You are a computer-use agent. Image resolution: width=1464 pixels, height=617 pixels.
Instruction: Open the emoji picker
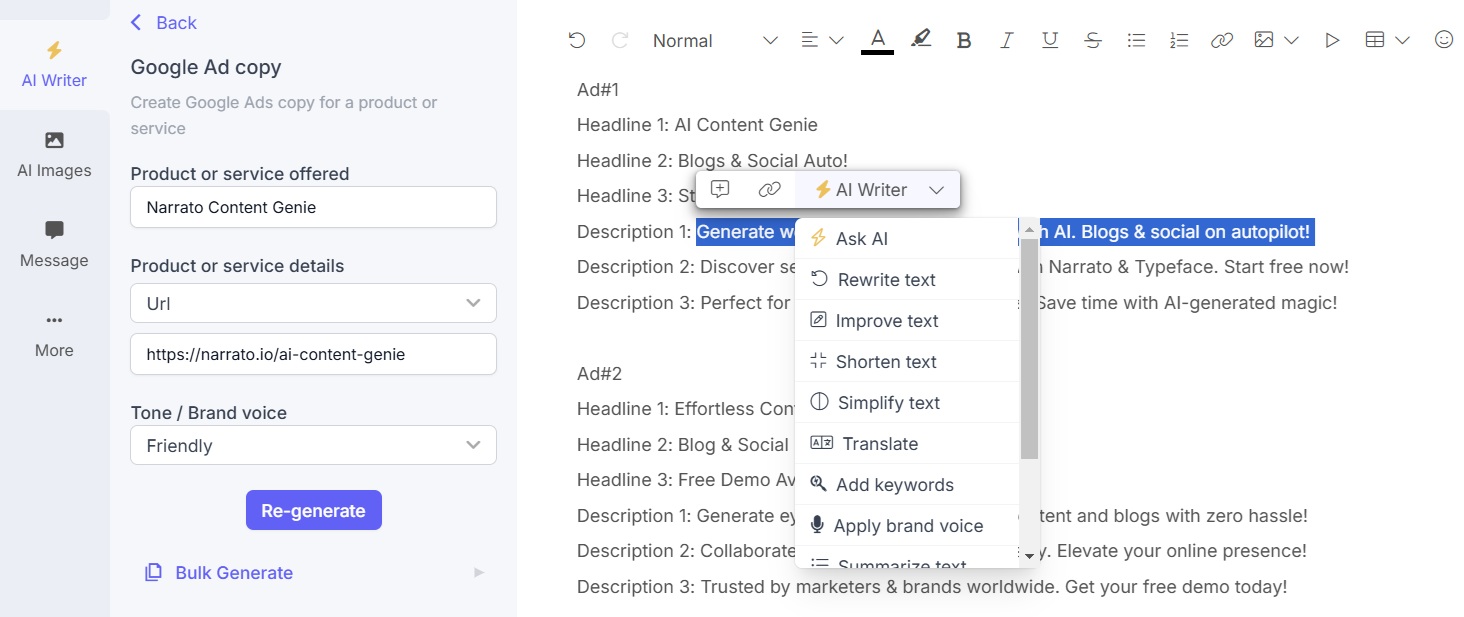coord(1443,40)
